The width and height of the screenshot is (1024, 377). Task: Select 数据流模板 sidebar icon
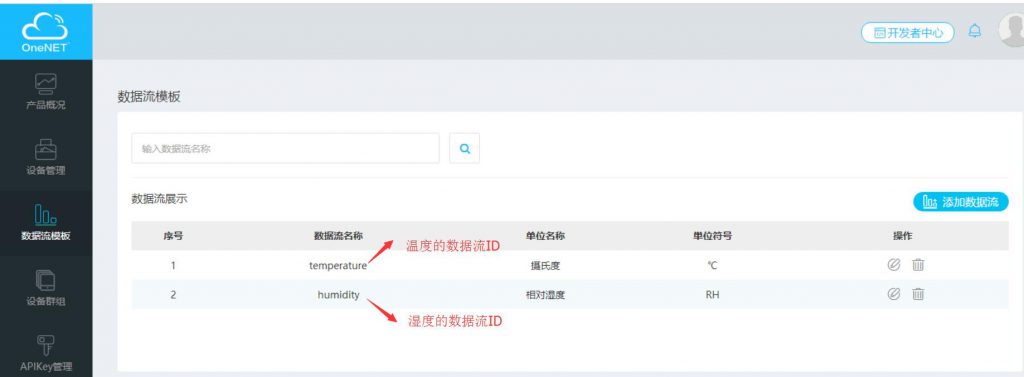pos(45,214)
